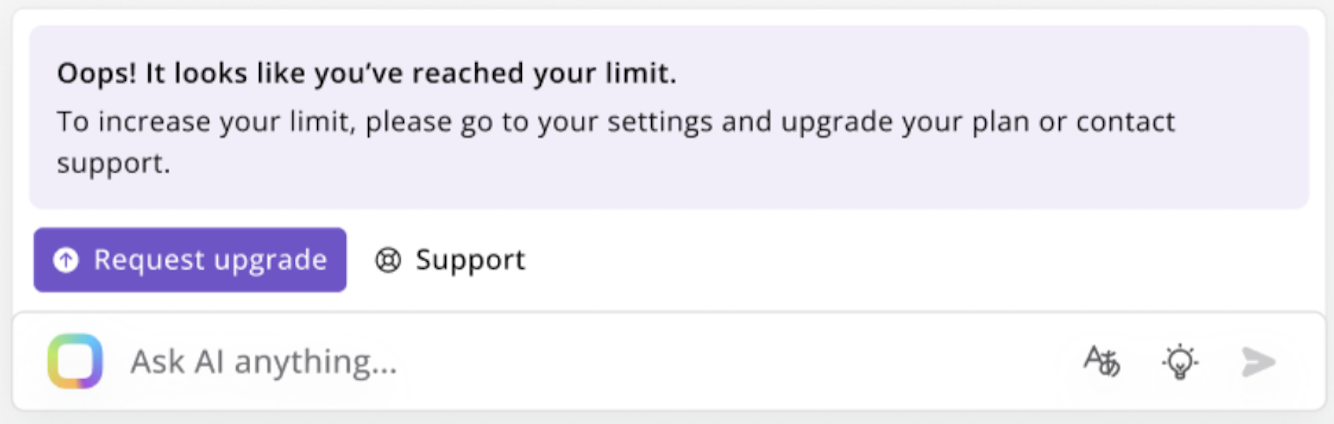Open the translate language icon
Screen dimensions: 1334x424
[x=1101, y=361]
